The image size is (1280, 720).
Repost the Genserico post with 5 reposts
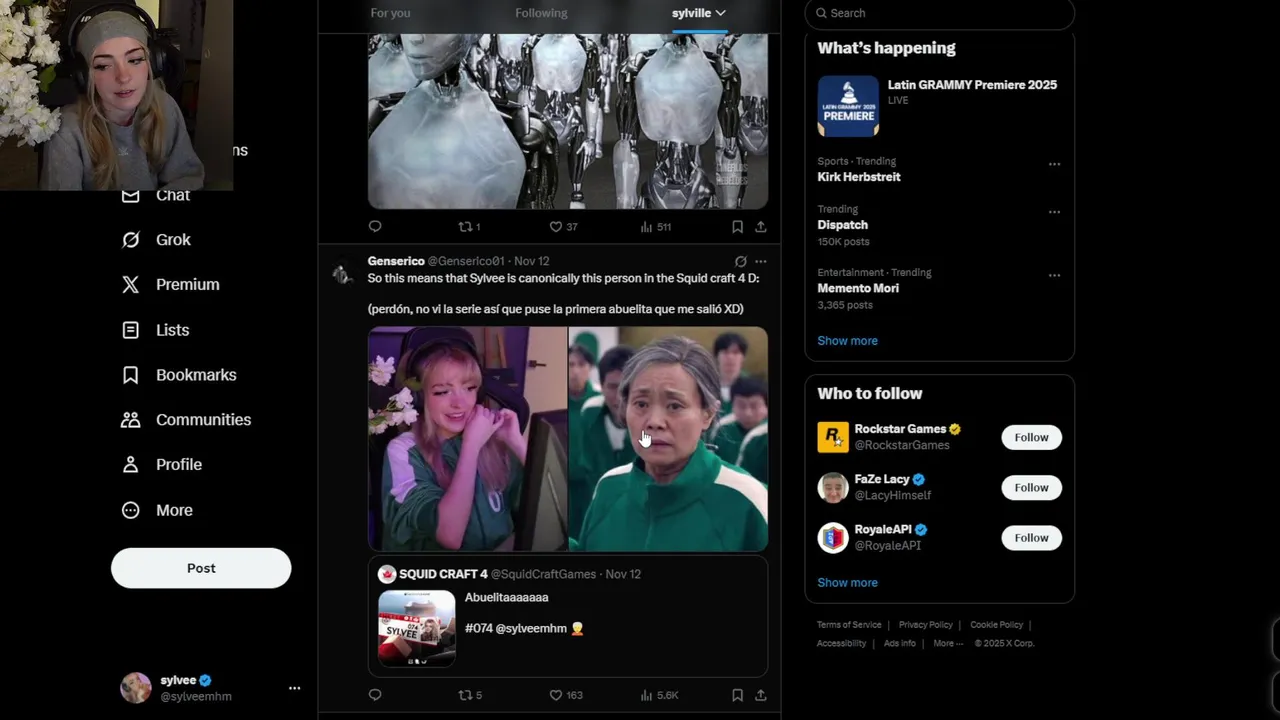point(469,695)
